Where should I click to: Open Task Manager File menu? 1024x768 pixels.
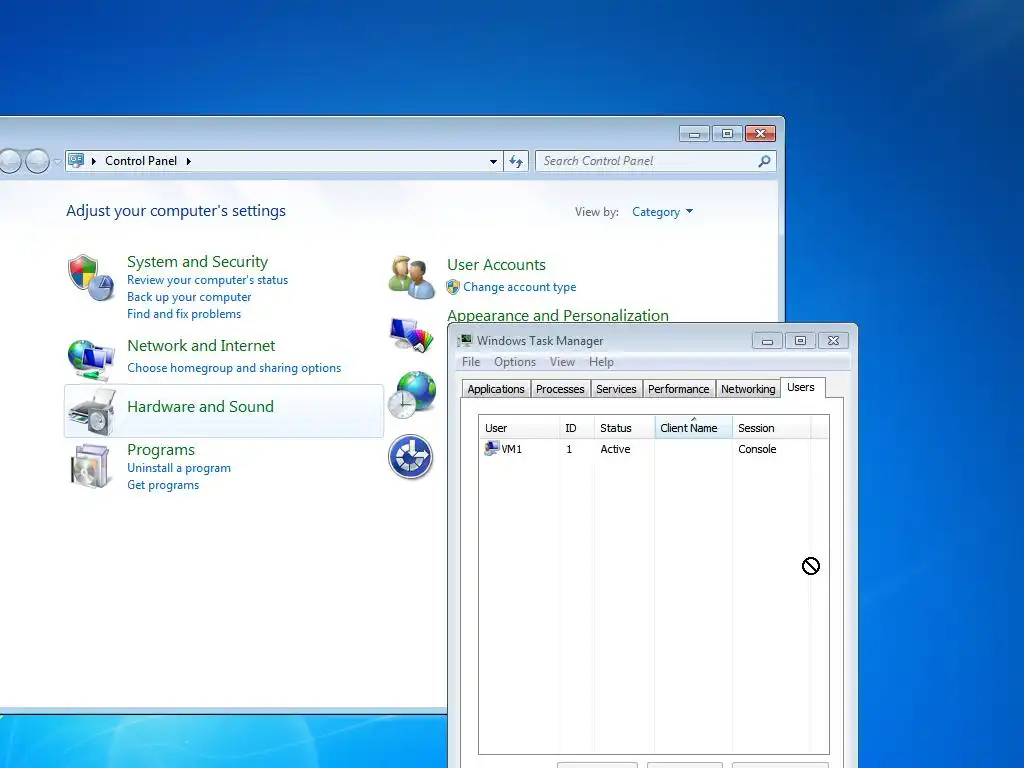[471, 362]
